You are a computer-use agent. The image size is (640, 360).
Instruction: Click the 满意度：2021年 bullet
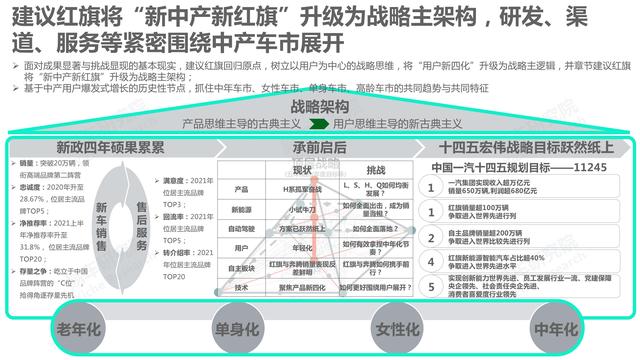pyautogui.click(x=184, y=192)
